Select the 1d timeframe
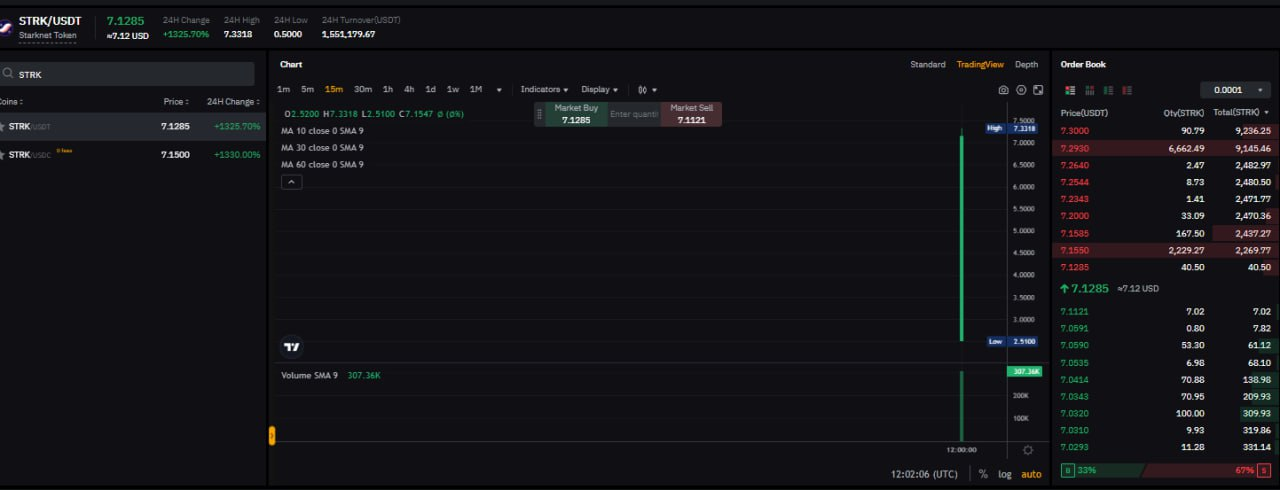Screen dimensions: 1280x490 430,90
